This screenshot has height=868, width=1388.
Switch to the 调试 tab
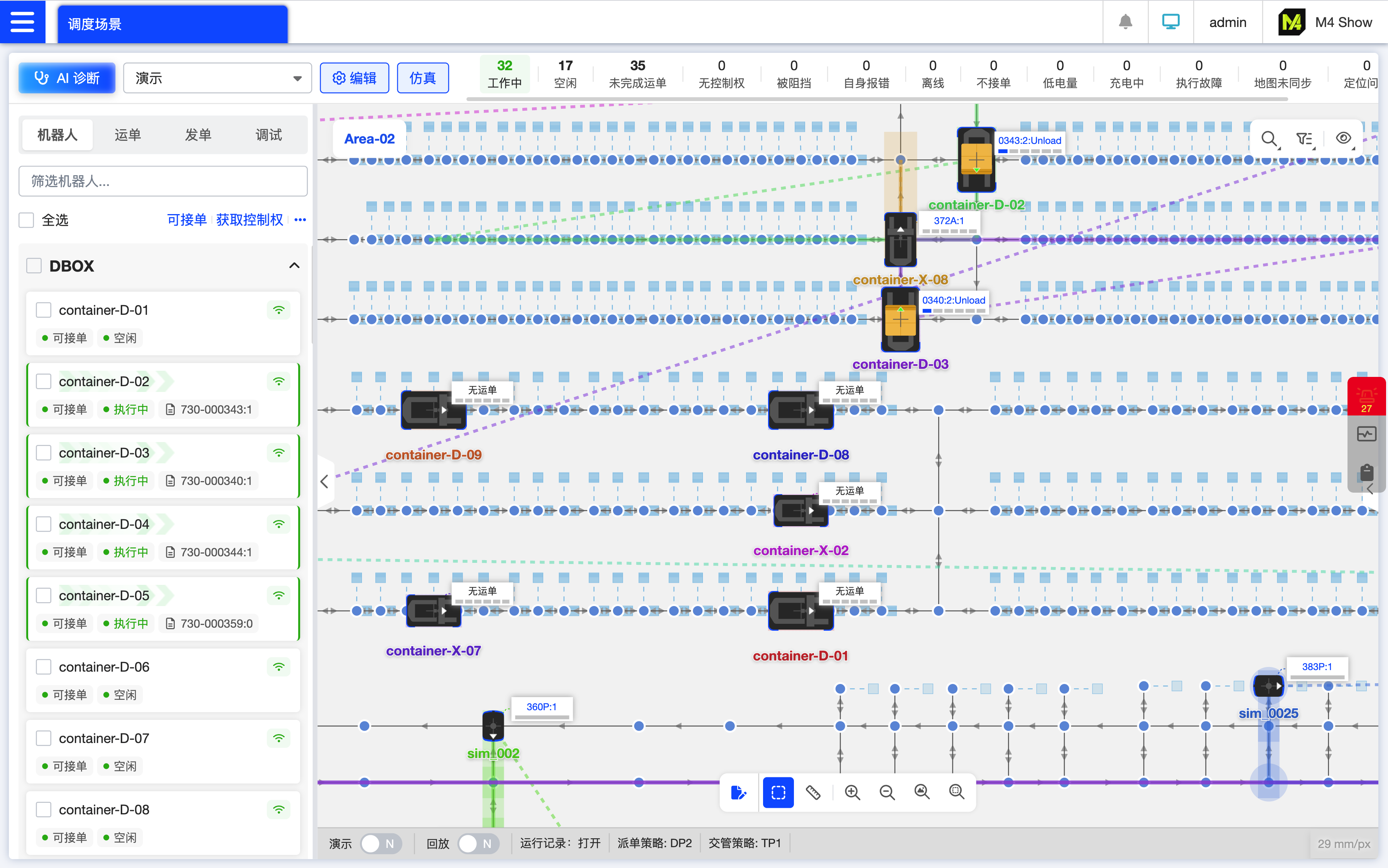tap(268, 135)
